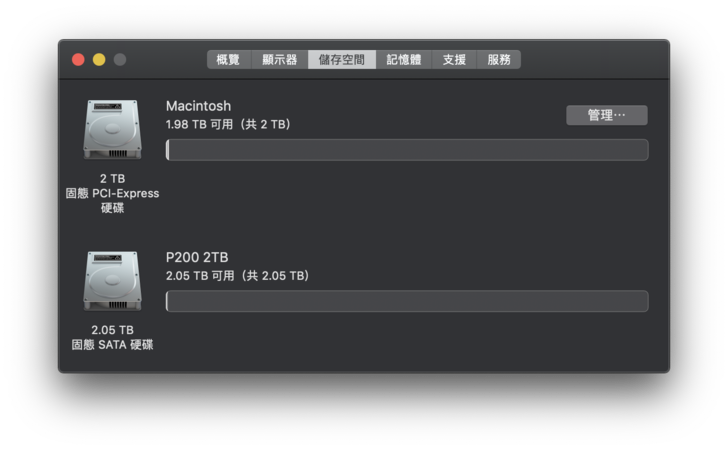Click the P200 2TB storage usage bar

tap(407, 301)
